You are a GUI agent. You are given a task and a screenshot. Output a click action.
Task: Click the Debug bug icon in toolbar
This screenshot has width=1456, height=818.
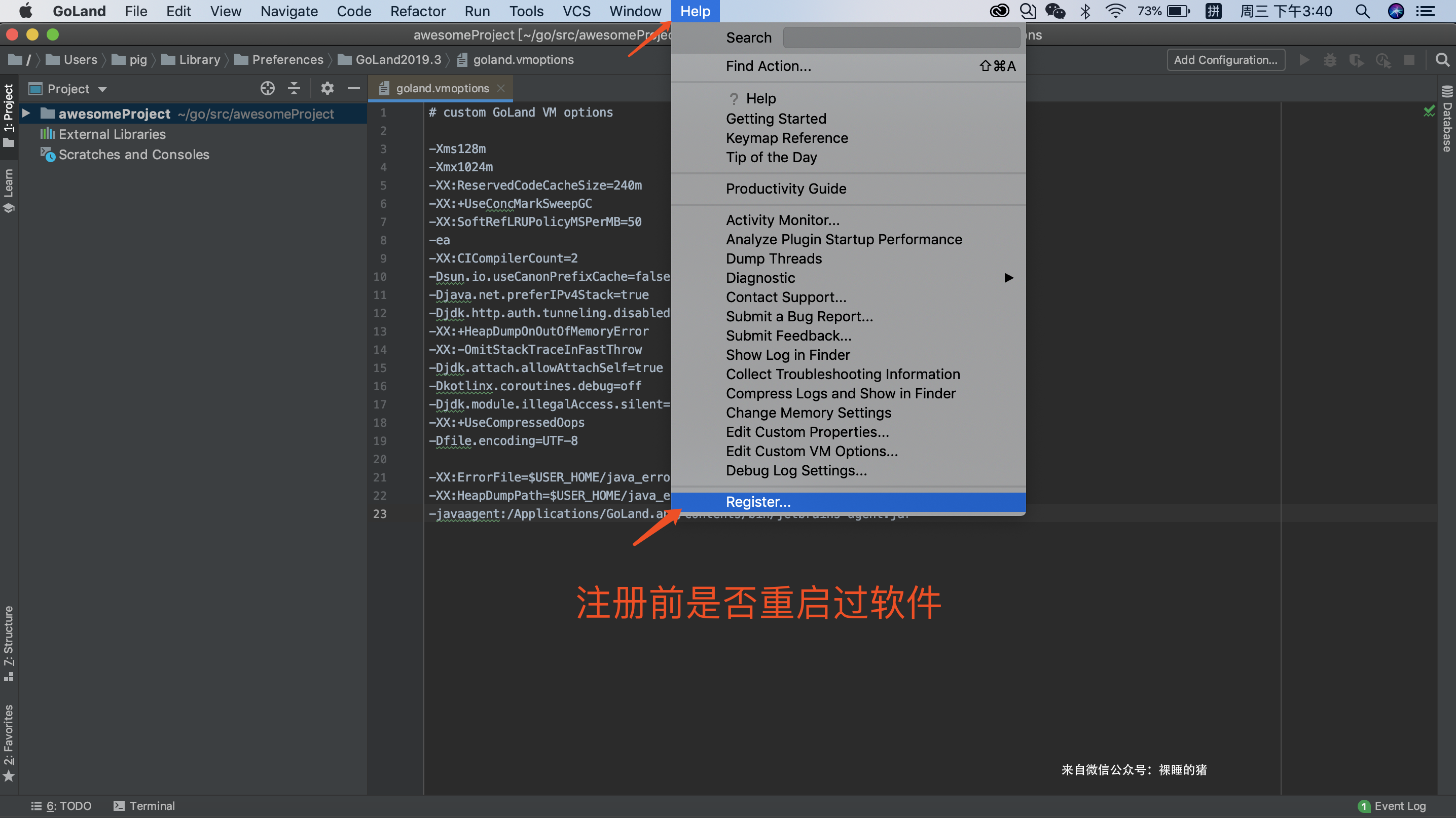click(x=1330, y=60)
